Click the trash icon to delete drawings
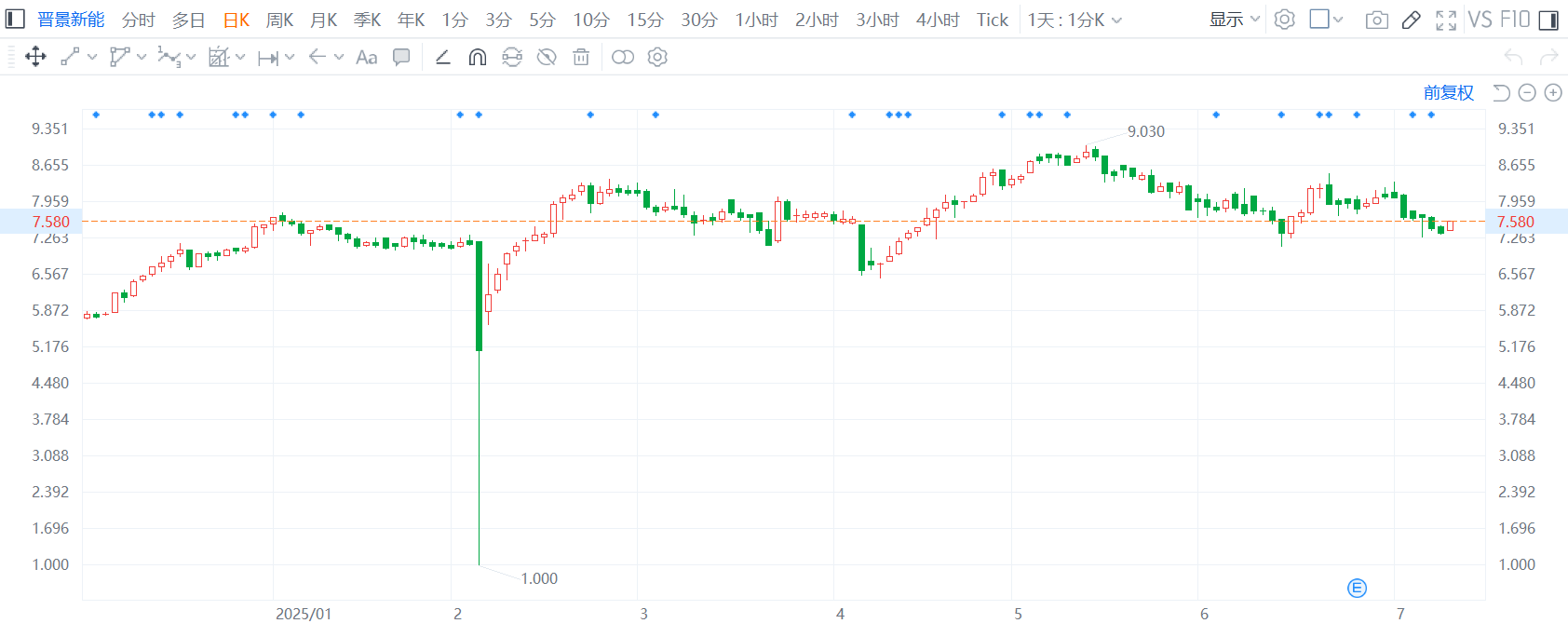 pos(581,58)
